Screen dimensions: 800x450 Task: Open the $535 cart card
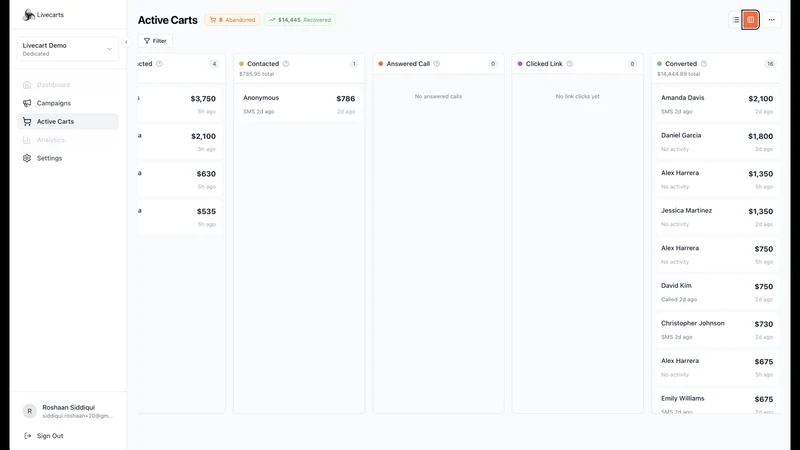tap(180, 217)
